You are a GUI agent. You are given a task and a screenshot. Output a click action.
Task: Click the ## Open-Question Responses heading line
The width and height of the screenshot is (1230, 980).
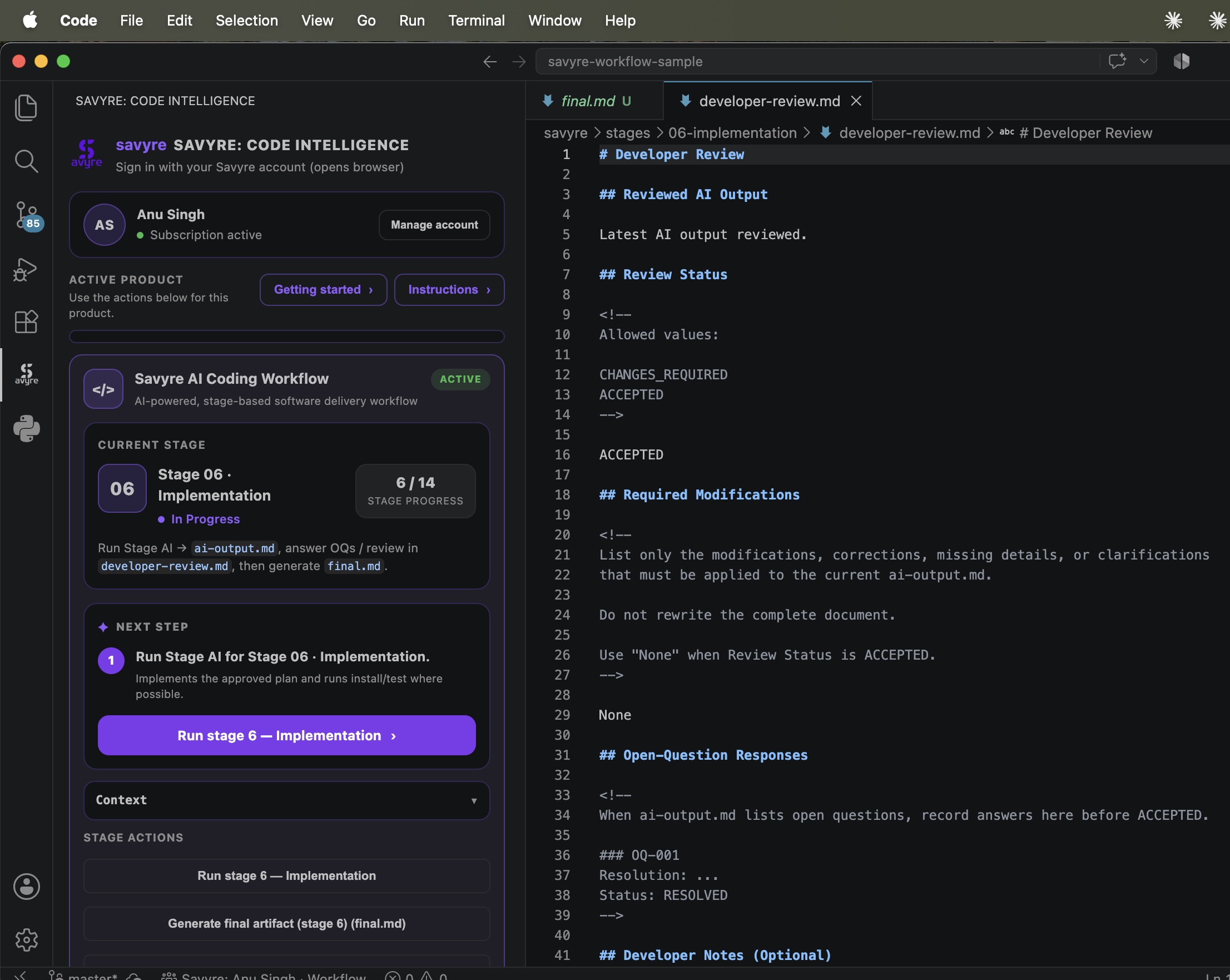tap(703, 755)
